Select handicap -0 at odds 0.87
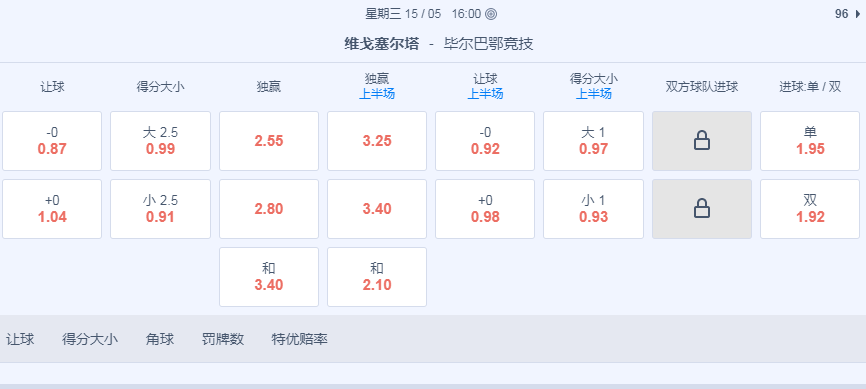866x389 pixels. pos(52,141)
